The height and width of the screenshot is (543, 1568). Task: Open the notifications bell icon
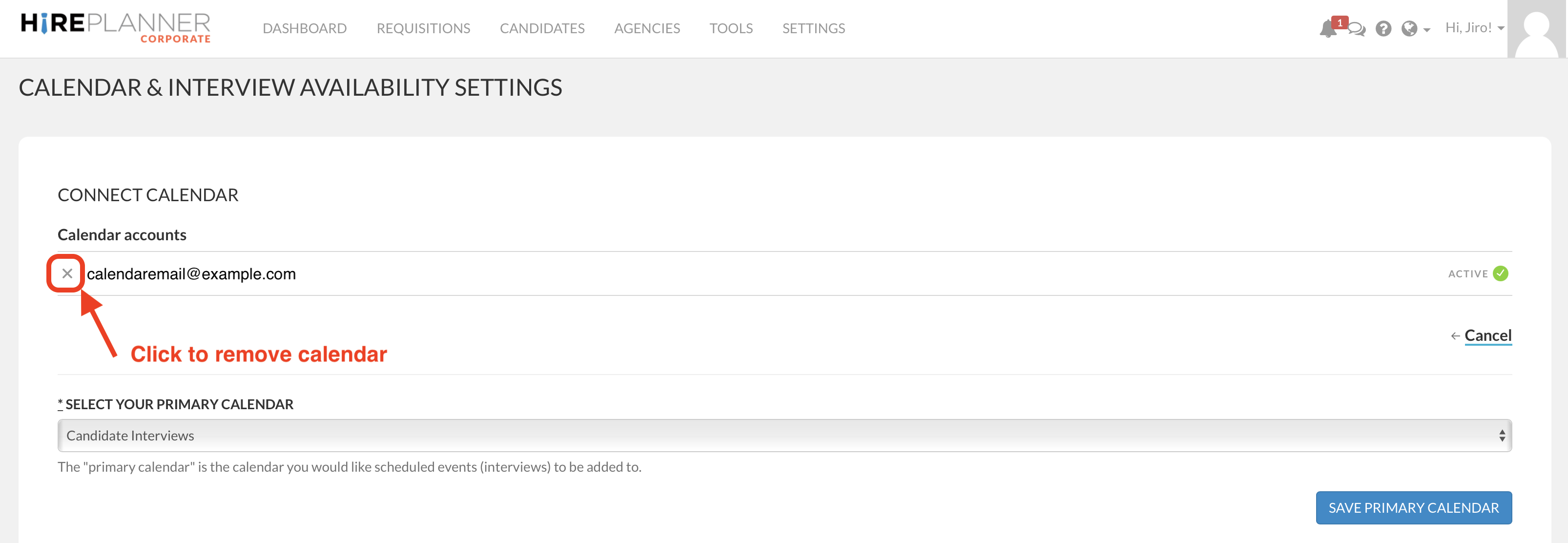point(1327,29)
